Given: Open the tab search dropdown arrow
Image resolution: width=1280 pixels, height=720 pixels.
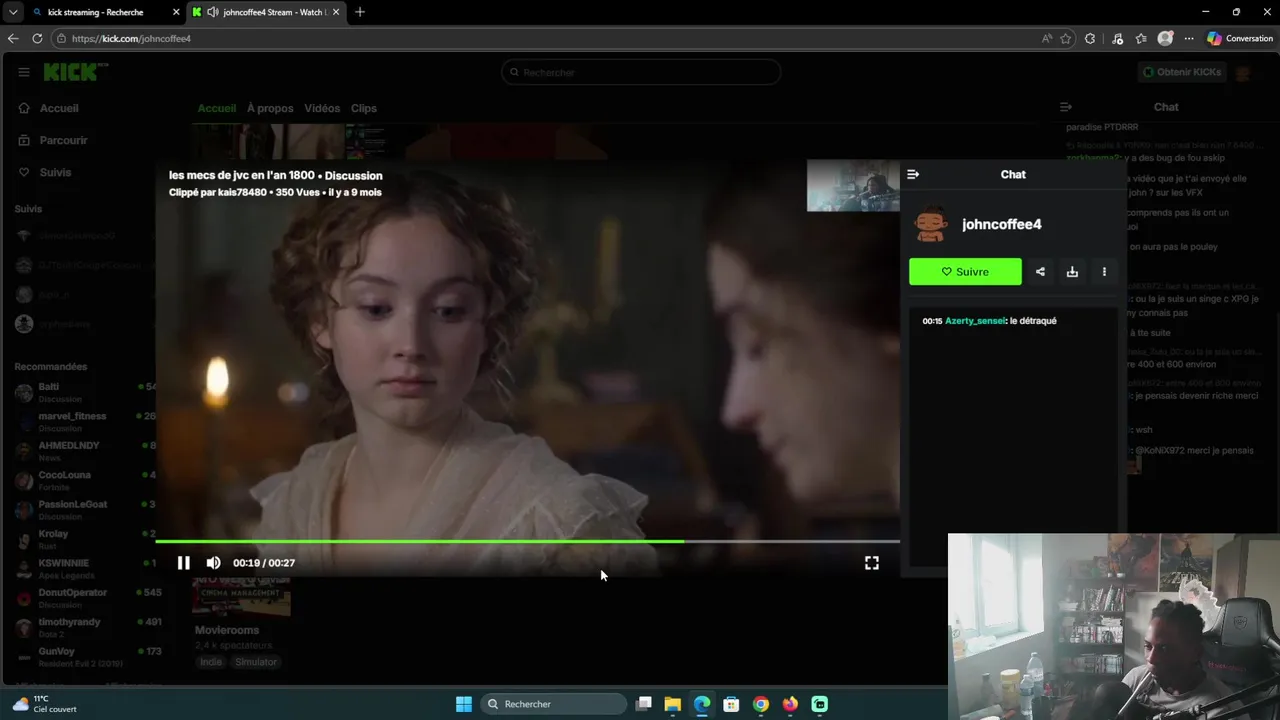Looking at the screenshot, I should tap(13, 12).
